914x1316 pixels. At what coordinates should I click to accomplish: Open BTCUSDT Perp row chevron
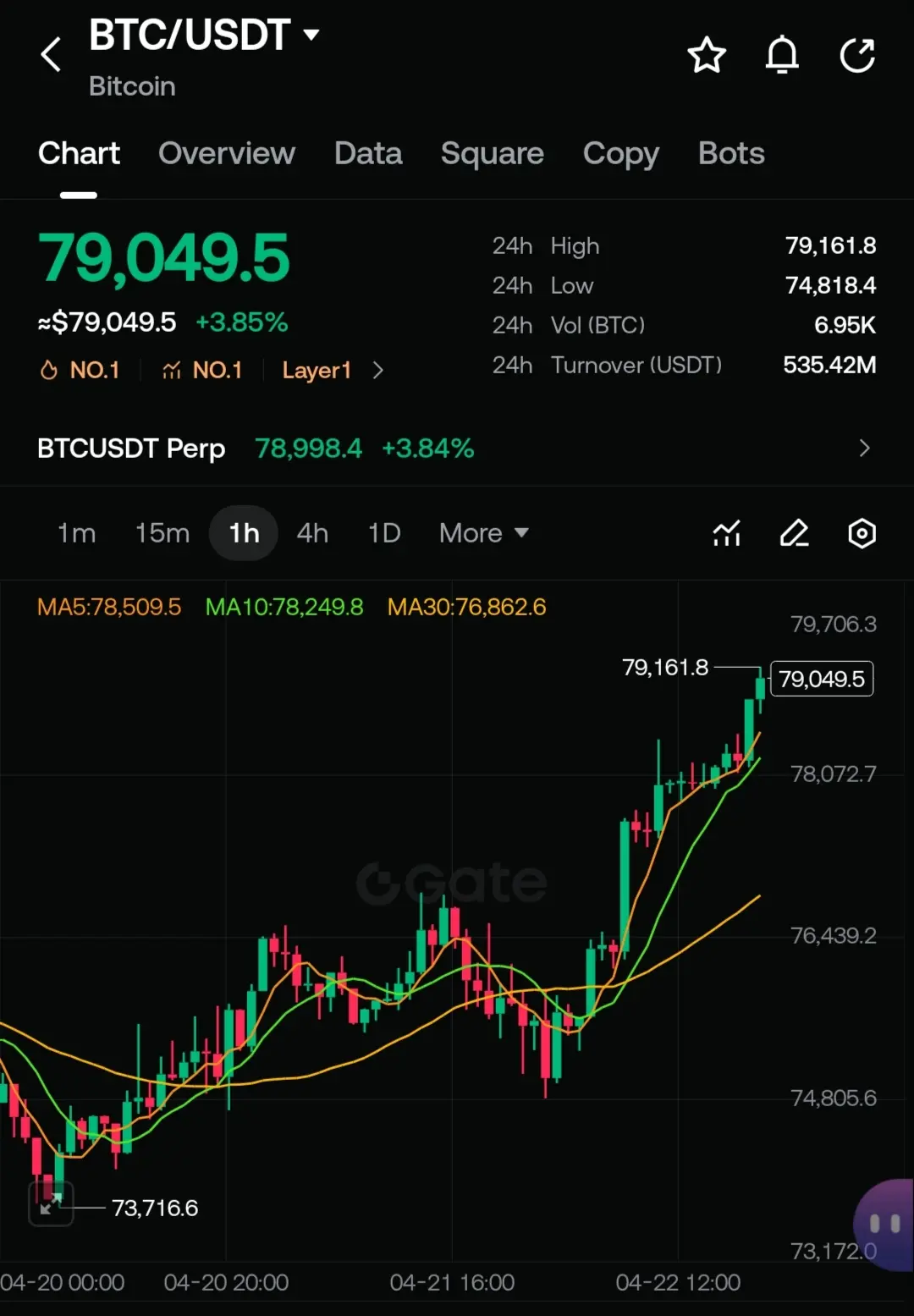[x=864, y=448]
